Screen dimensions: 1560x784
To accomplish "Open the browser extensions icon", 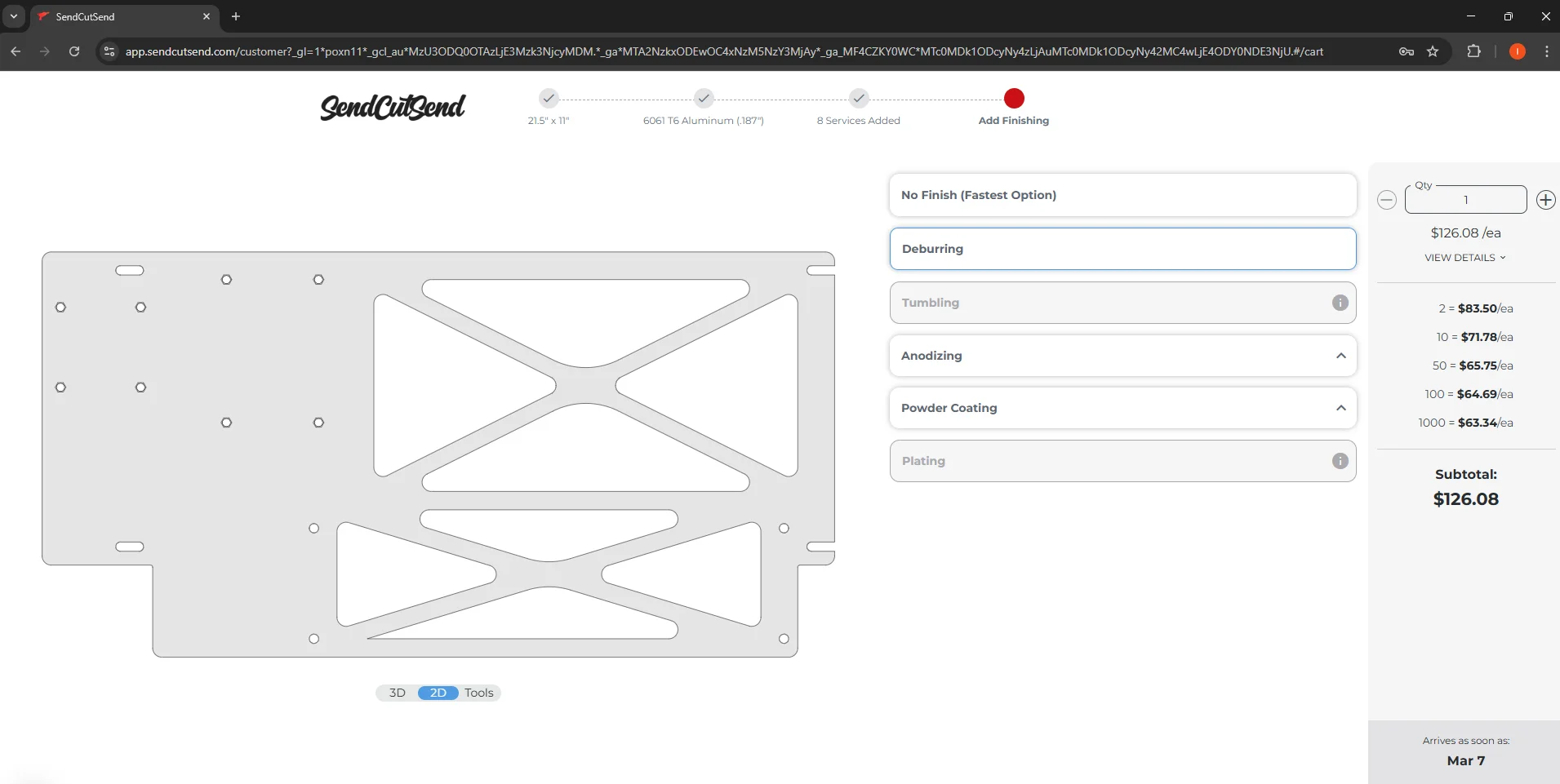I will point(1473,51).
